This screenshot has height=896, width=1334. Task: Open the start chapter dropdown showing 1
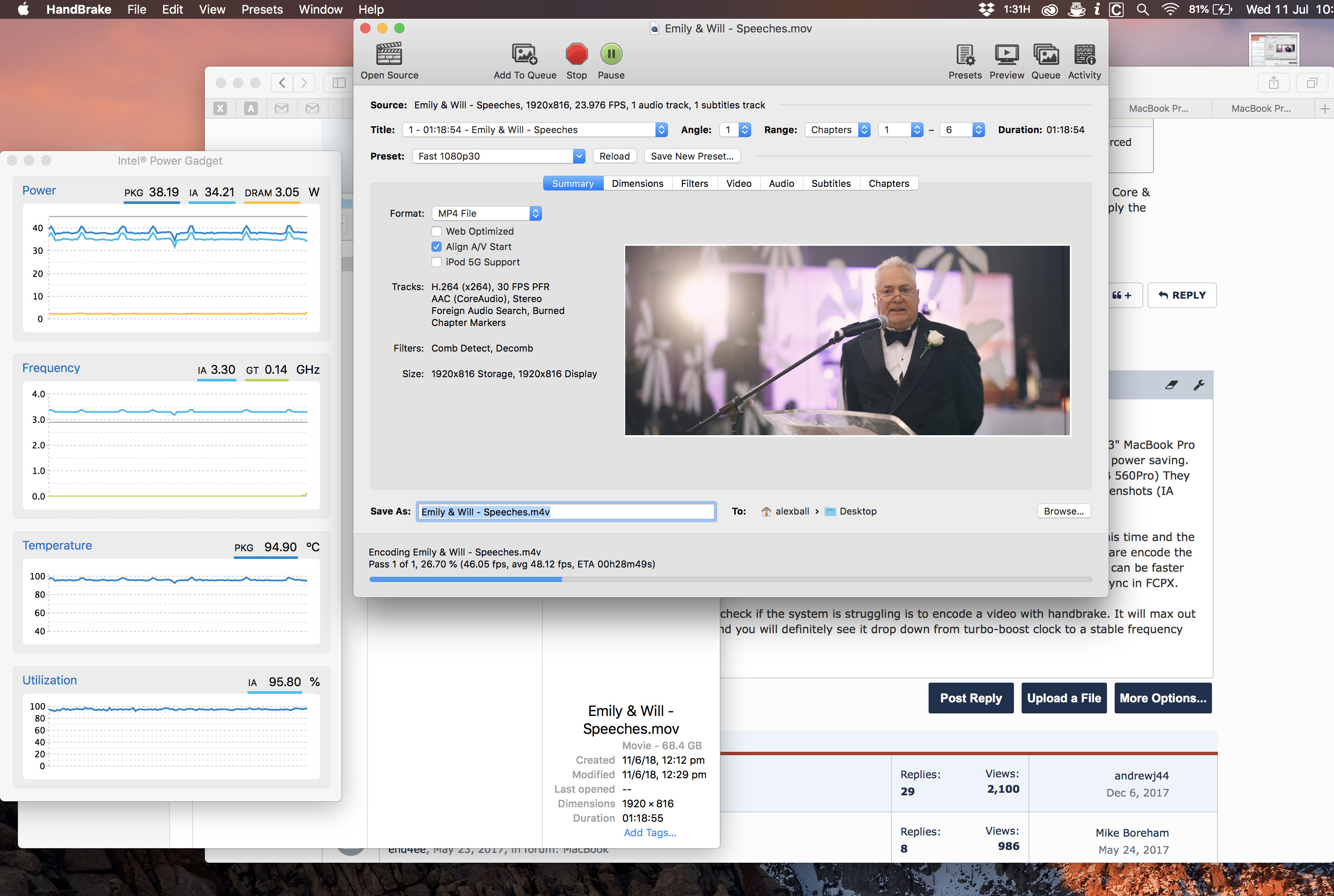pyautogui.click(x=901, y=130)
